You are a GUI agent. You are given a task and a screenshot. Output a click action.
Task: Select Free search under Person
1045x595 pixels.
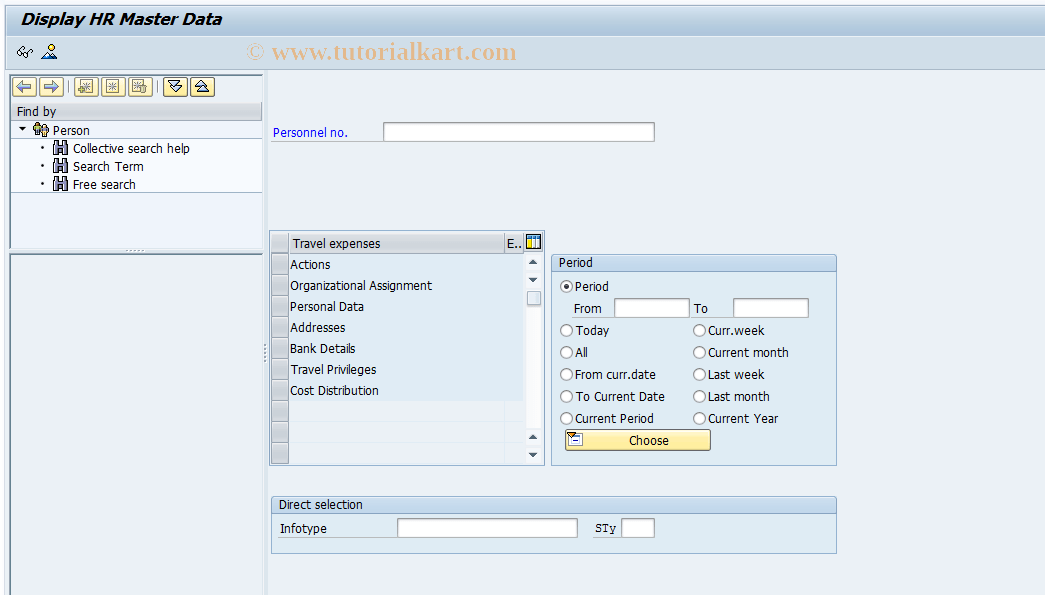103,184
